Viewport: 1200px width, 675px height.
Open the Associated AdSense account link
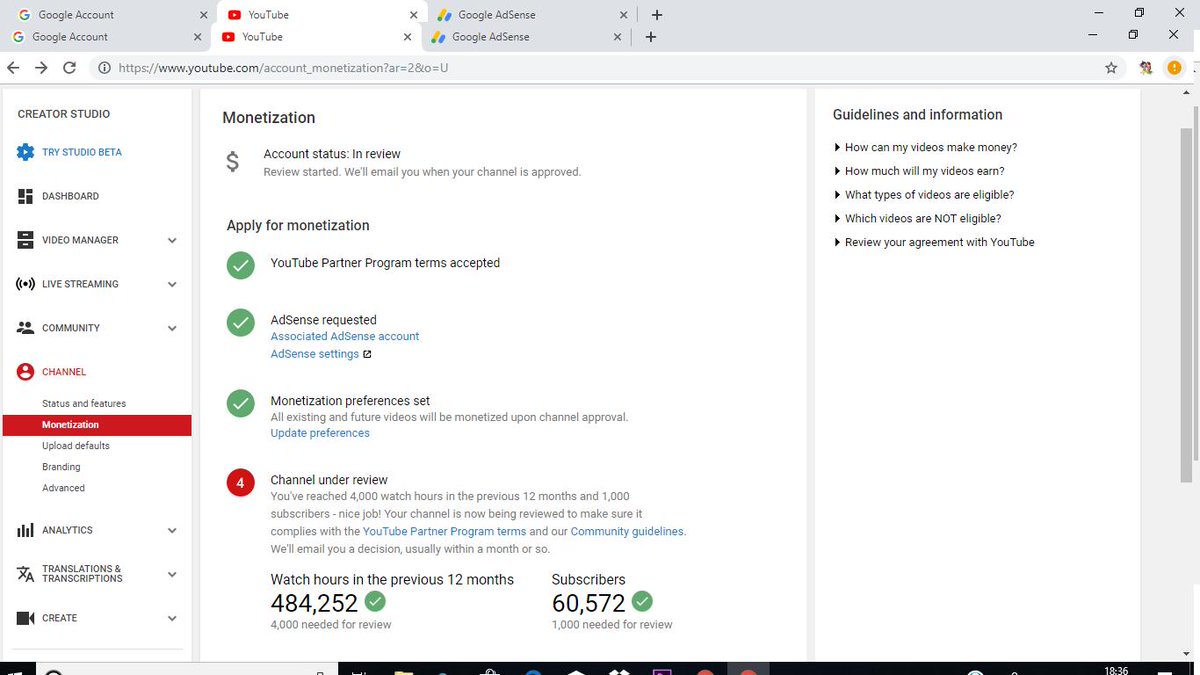(345, 336)
